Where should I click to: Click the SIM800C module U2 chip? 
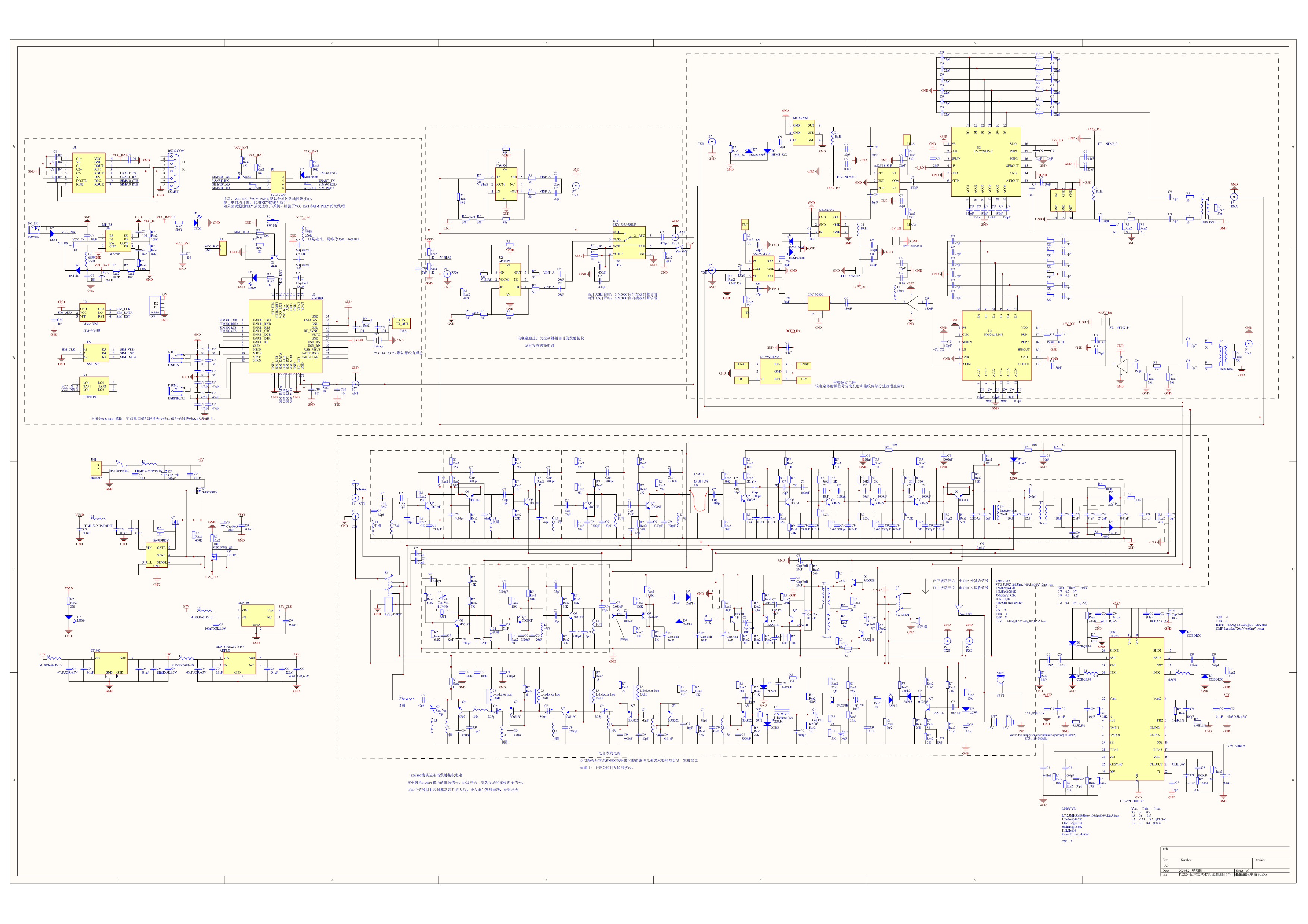[x=286, y=336]
